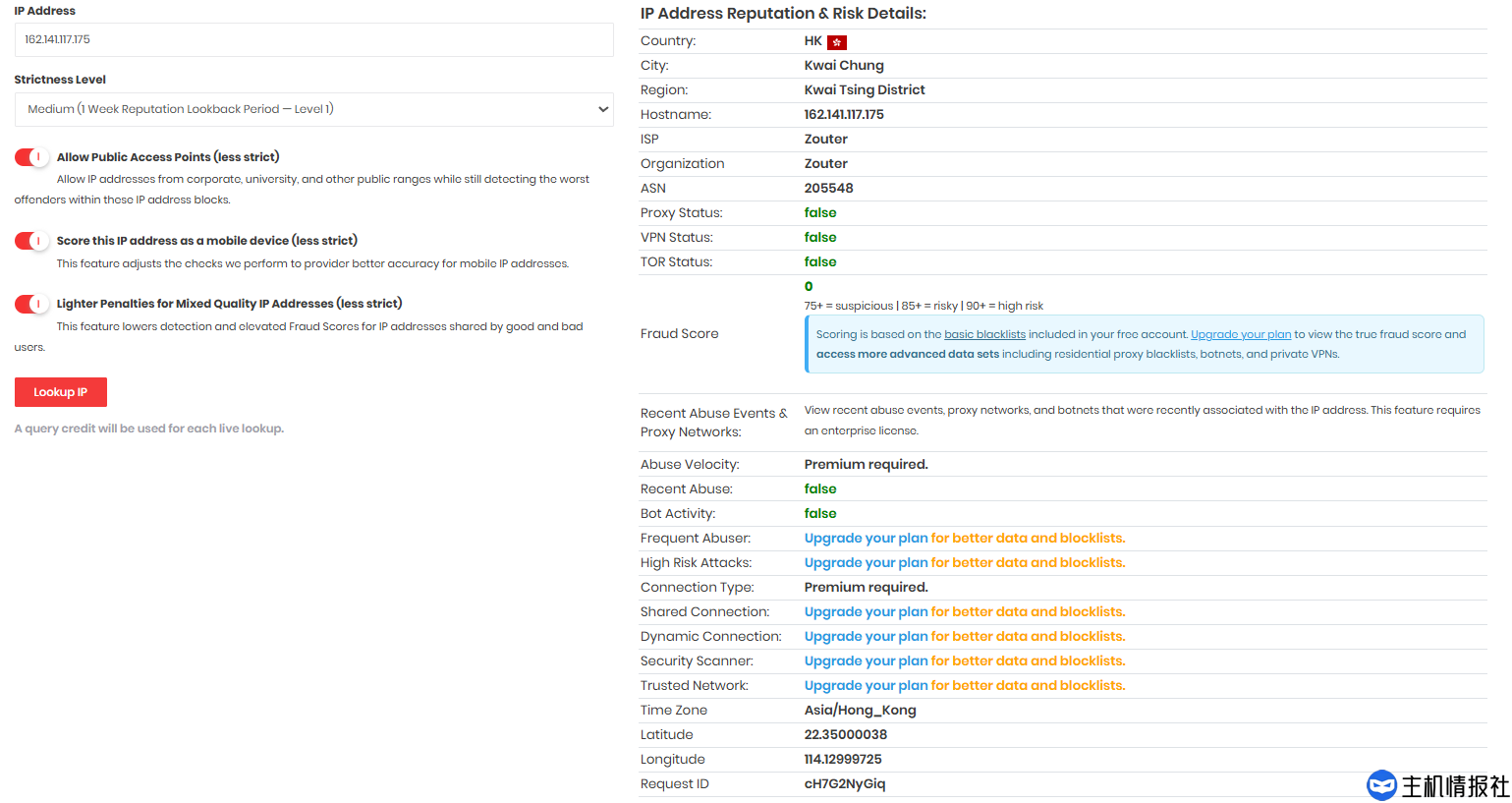Disable Score as mobile device switch
Image resolution: width=1512 pixels, height=803 pixels.
click(x=31, y=241)
